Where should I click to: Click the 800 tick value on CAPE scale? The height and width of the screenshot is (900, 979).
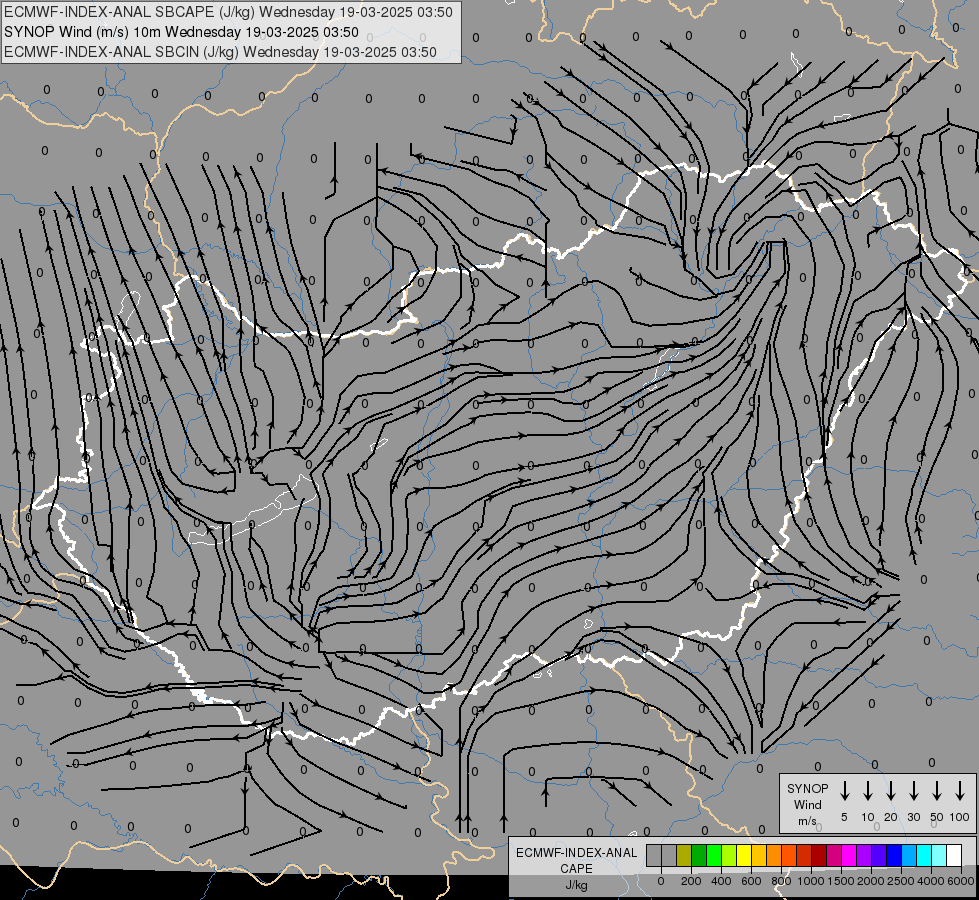point(782,881)
